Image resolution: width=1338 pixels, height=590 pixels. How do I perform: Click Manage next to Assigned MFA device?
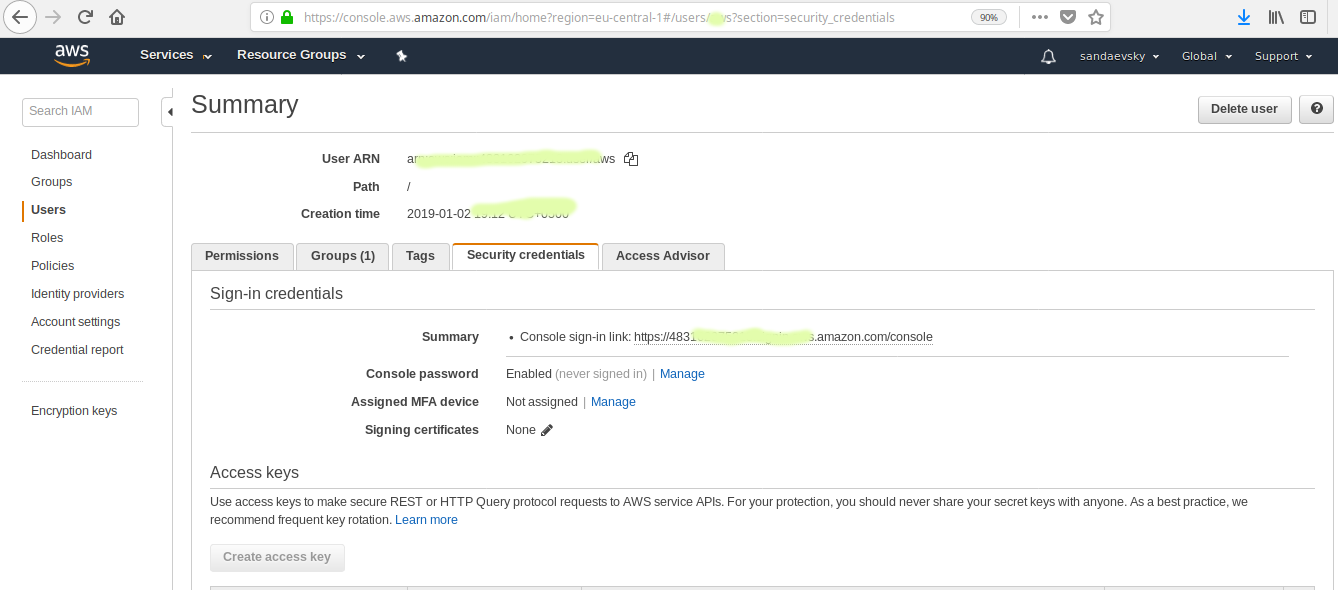tap(613, 402)
